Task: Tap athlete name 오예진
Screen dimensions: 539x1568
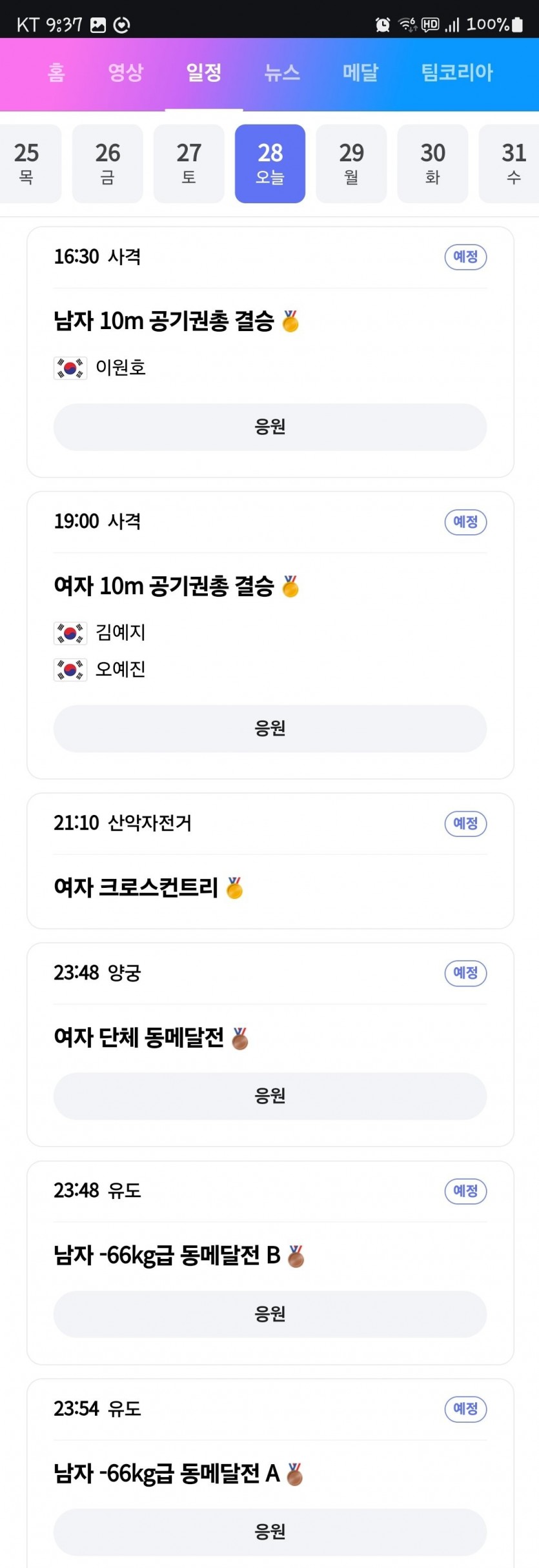Action: [120, 669]
